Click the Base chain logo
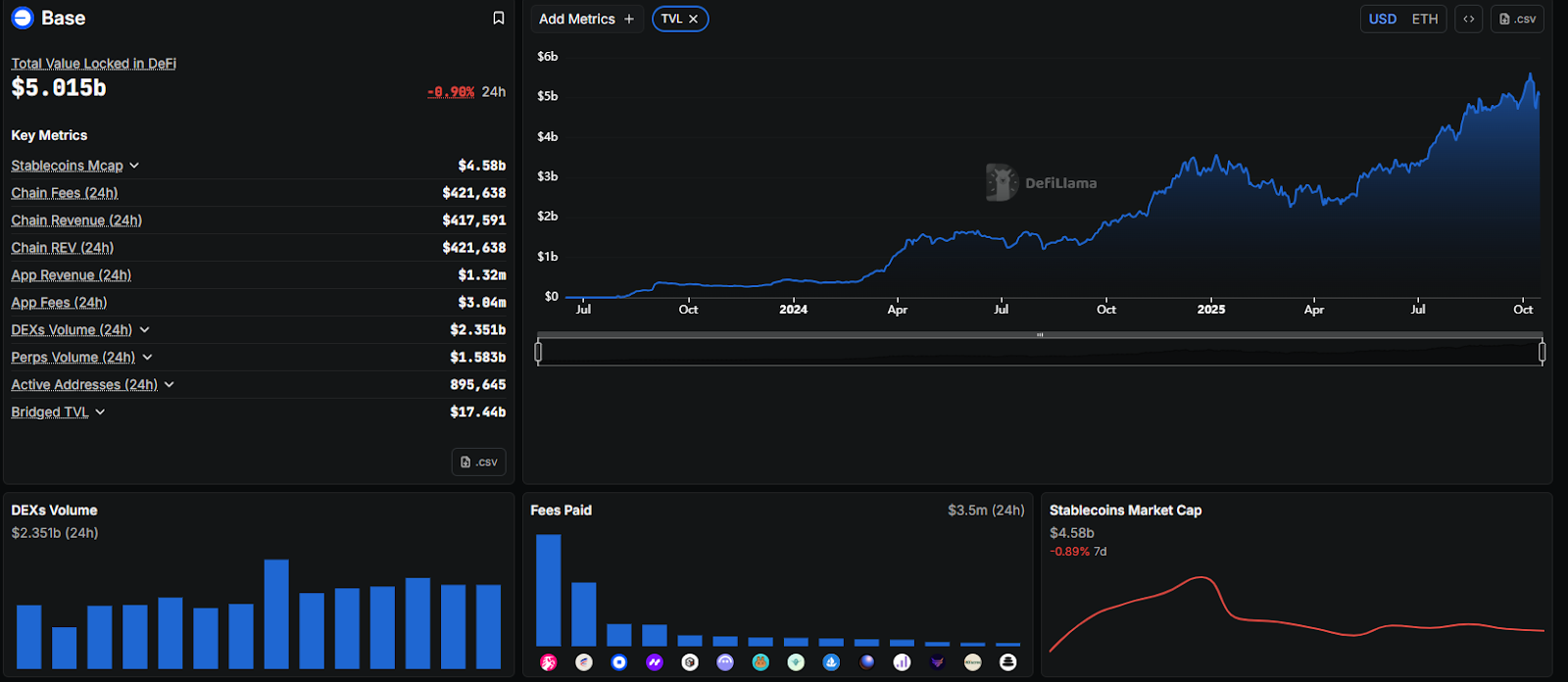Screen dimensions: 1568x682 (22, 18)
